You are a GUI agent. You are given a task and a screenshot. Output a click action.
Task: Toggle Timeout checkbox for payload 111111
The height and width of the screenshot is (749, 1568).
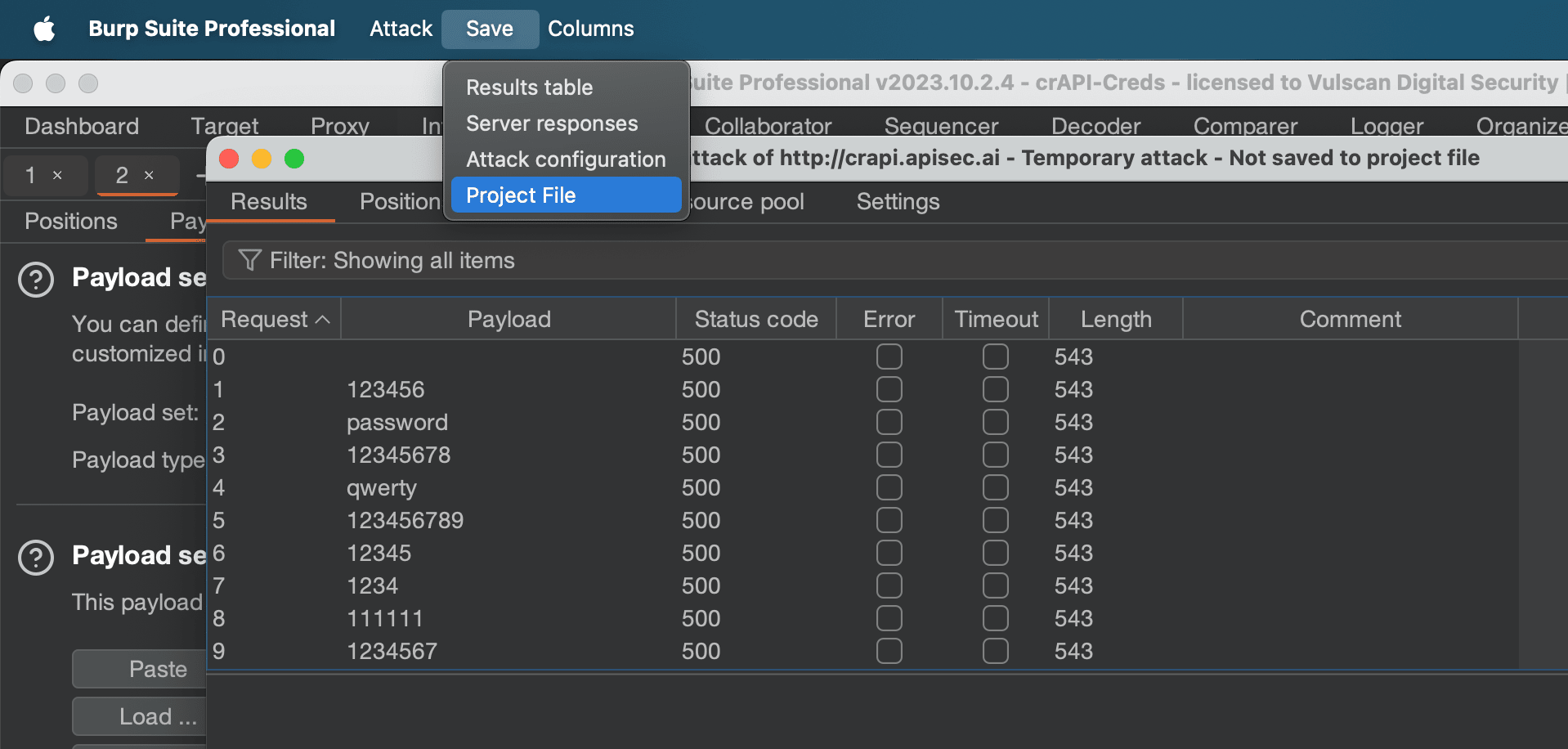(x=996, y=618)
